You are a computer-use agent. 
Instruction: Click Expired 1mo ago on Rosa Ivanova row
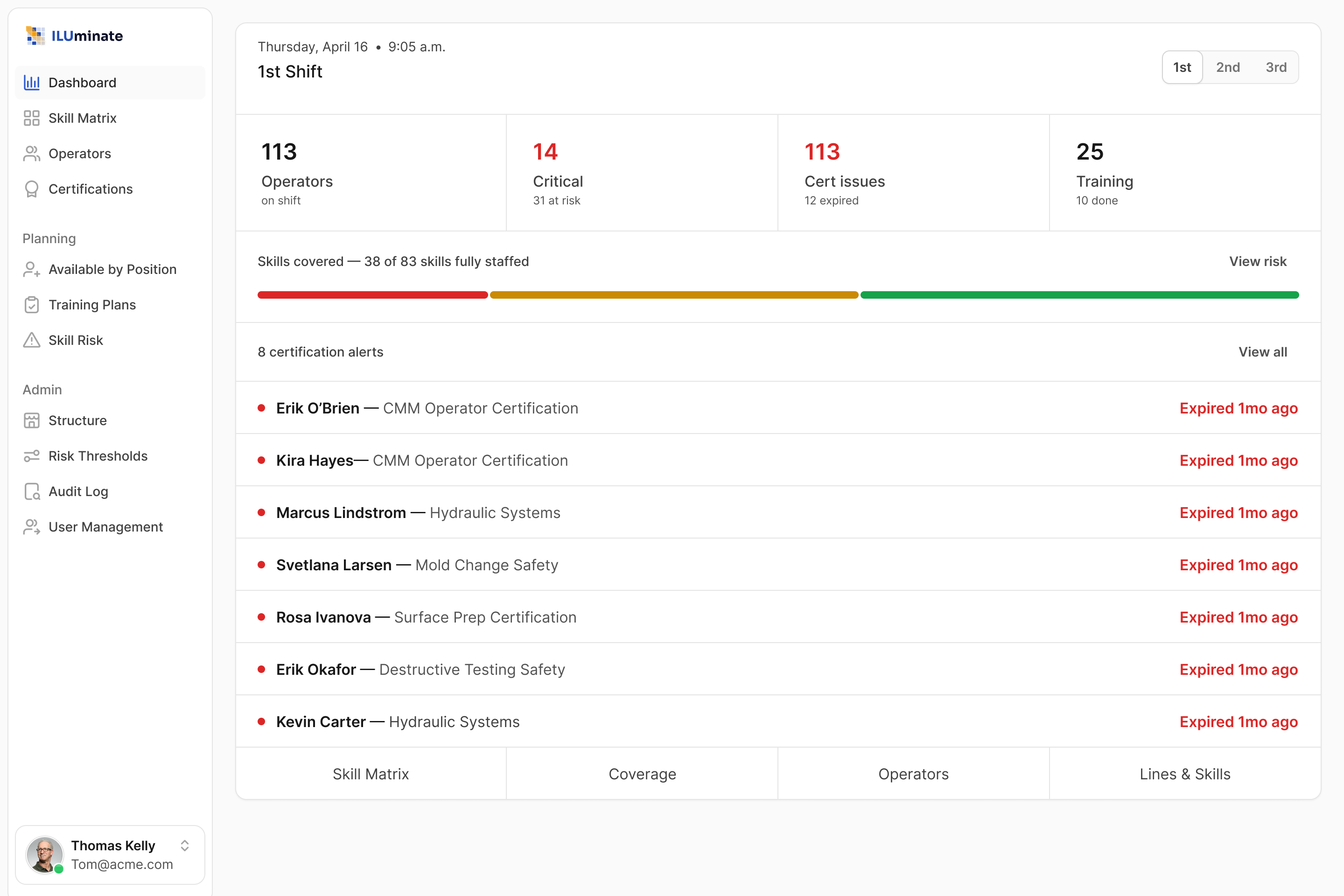coord(1238,617)
